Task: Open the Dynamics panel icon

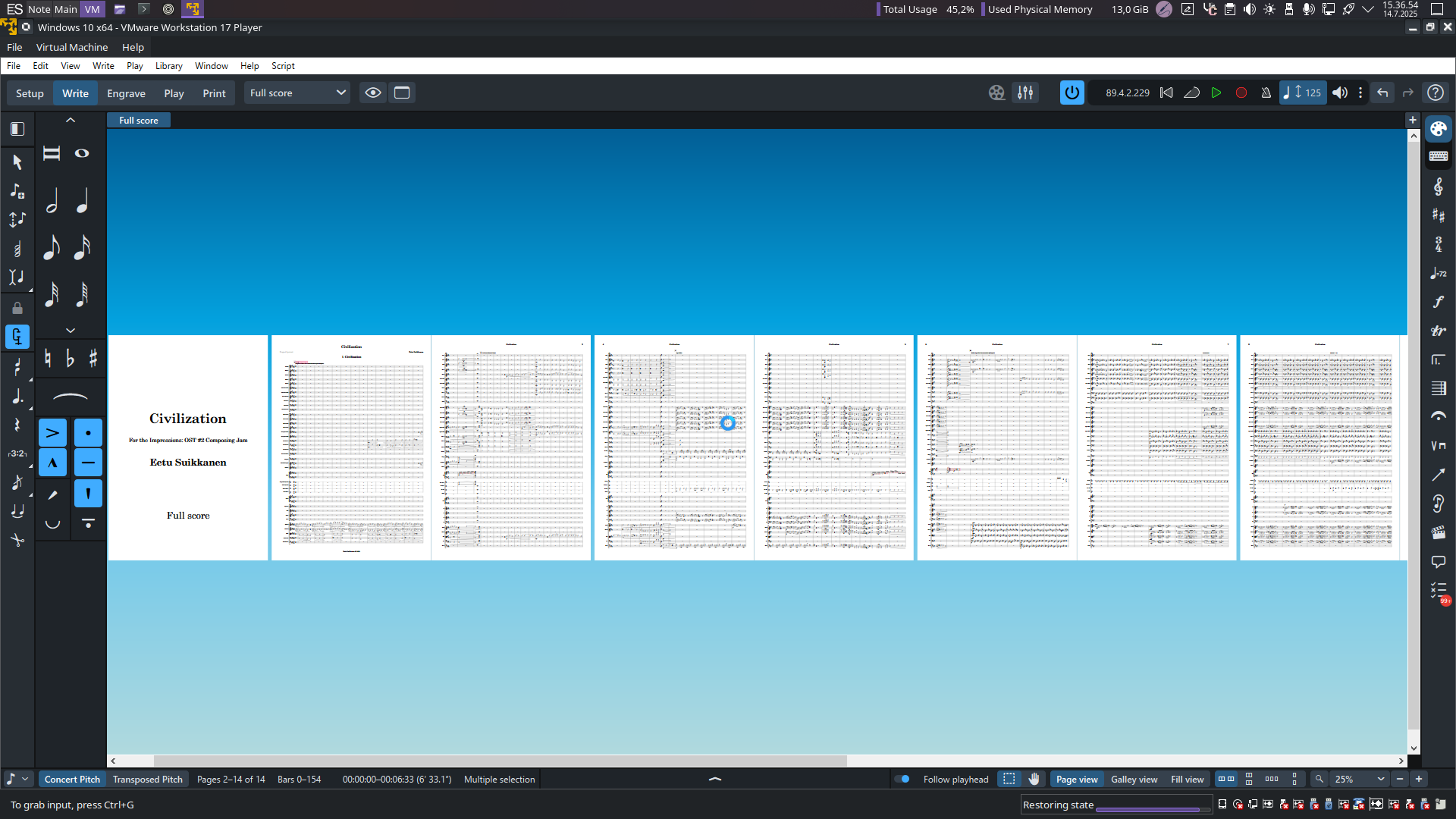Action: pyautogui.click(x=1438, y=302)
